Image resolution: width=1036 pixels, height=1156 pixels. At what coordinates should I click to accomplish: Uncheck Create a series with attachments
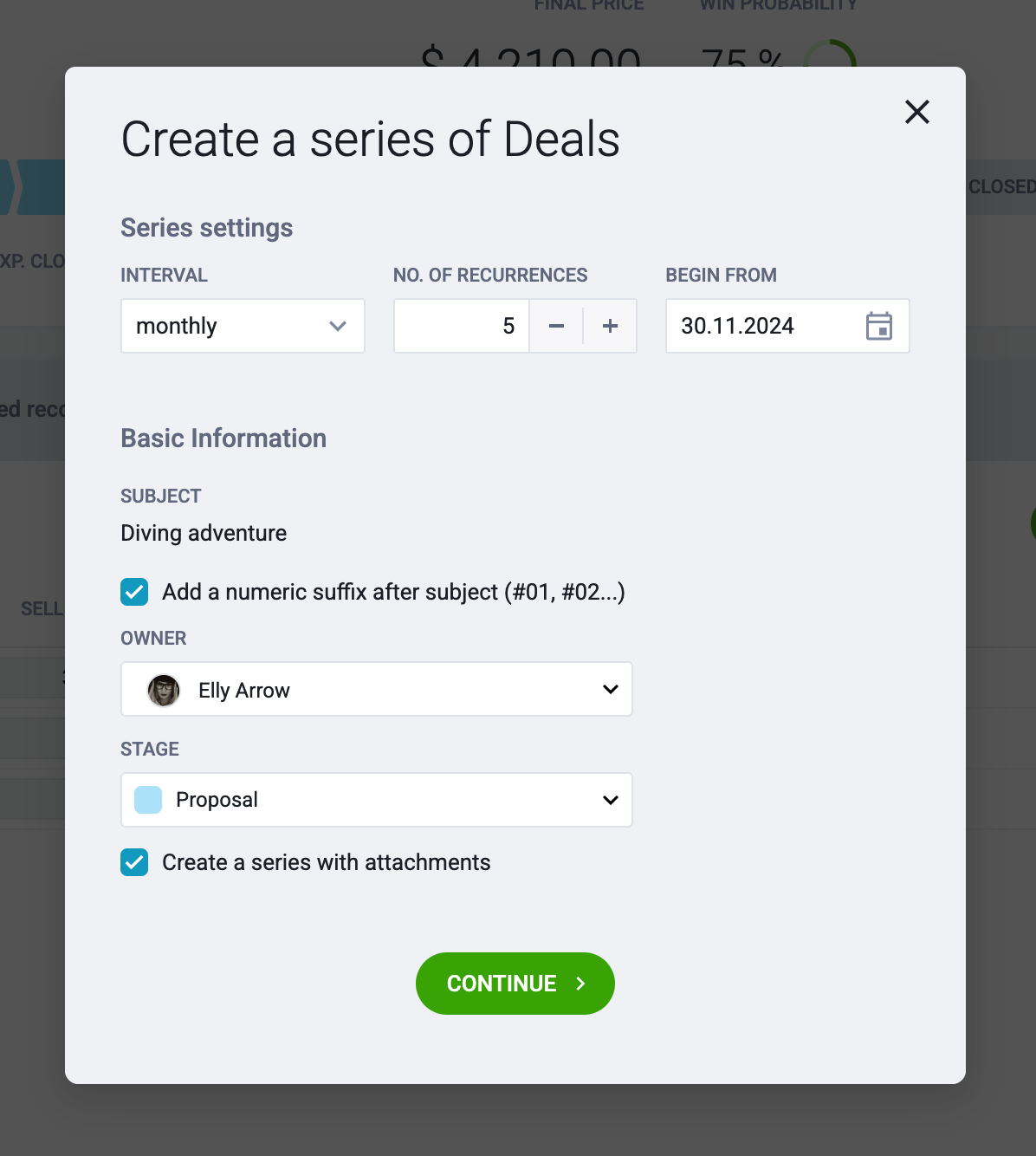coord(134,862)
